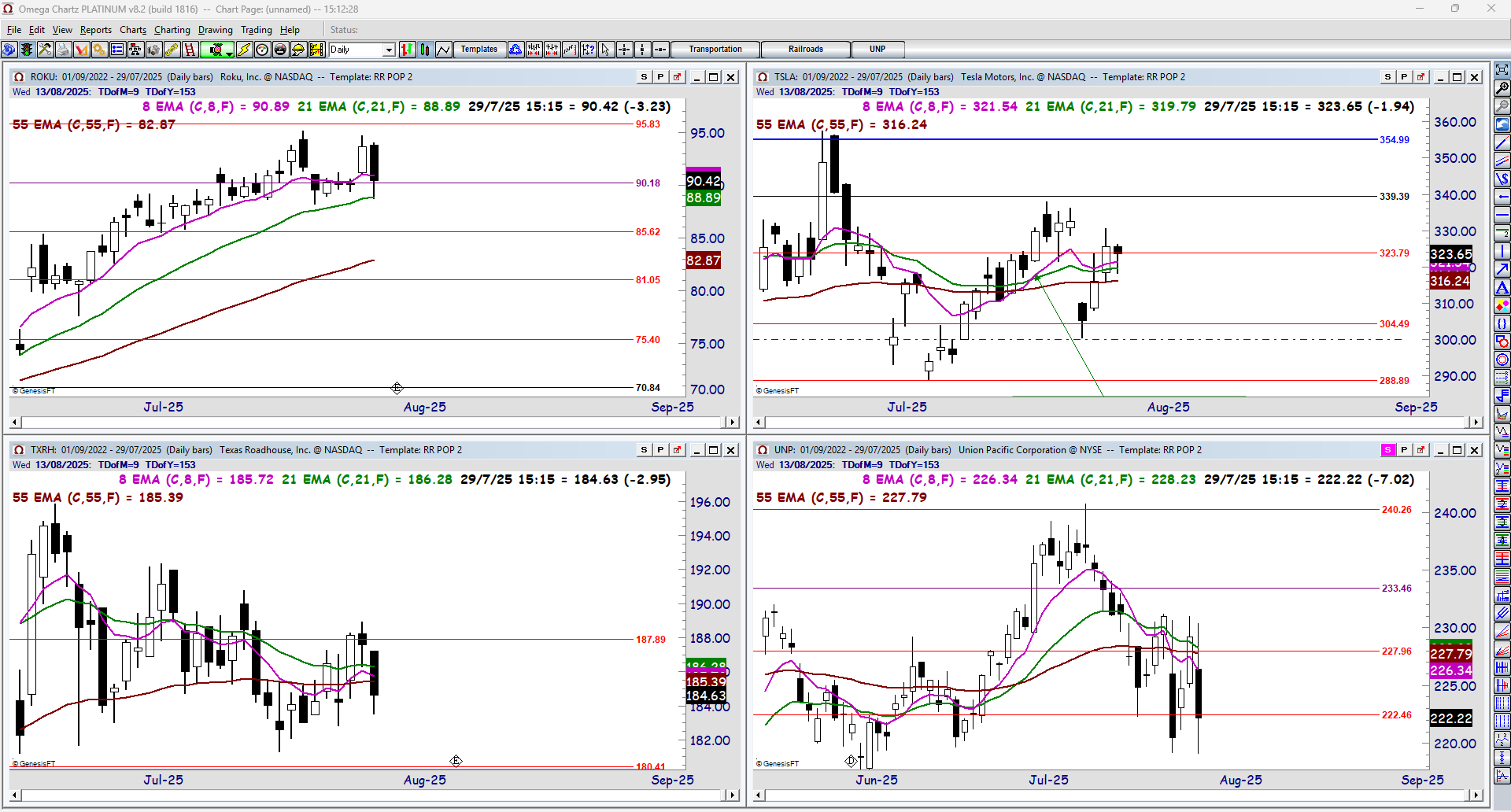Screen dimensions: 1511x812
Task: Open the Charting menu
Action: coord(172,30)
